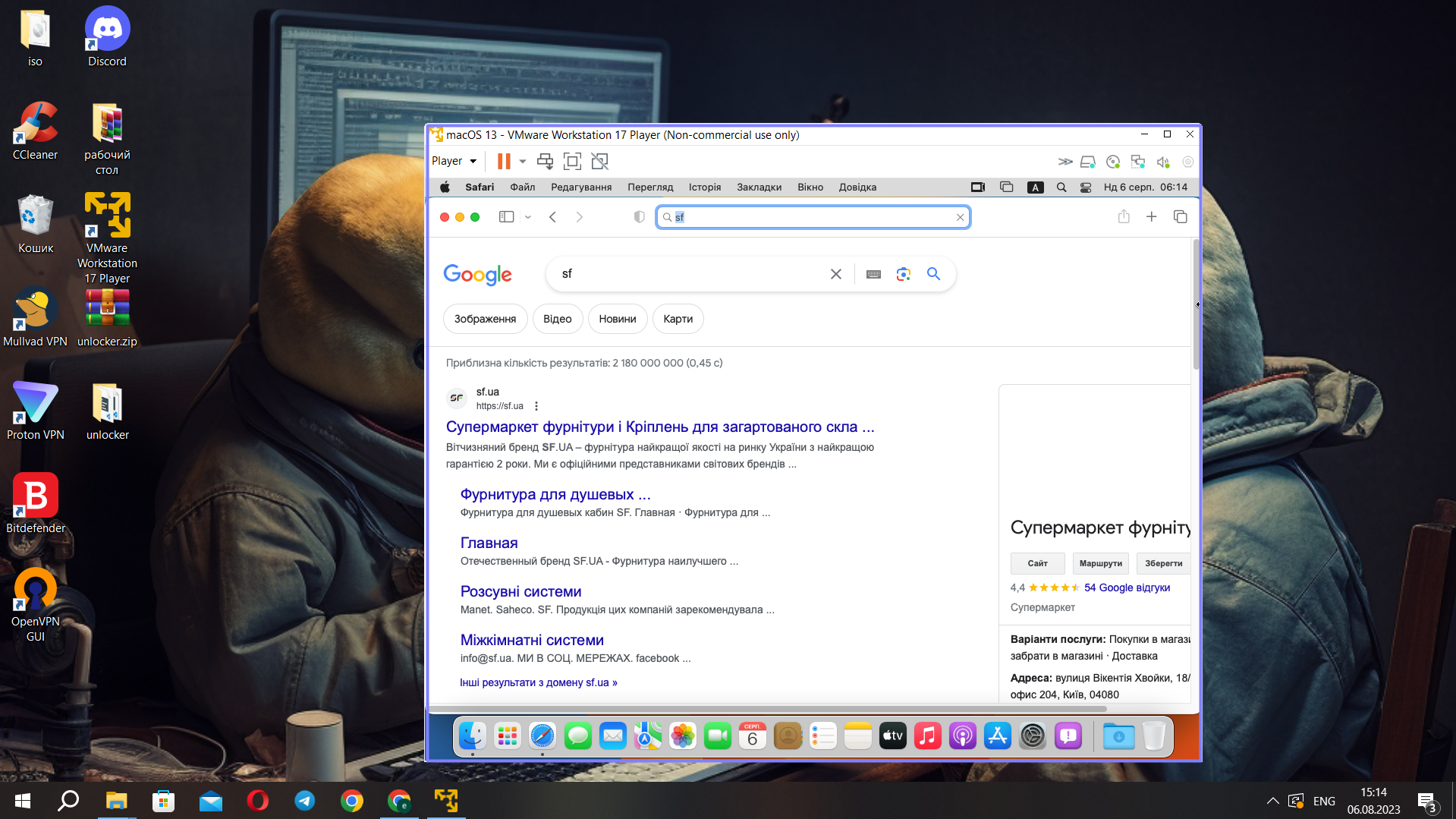Open App Store from the dock

tap(997, 736)
